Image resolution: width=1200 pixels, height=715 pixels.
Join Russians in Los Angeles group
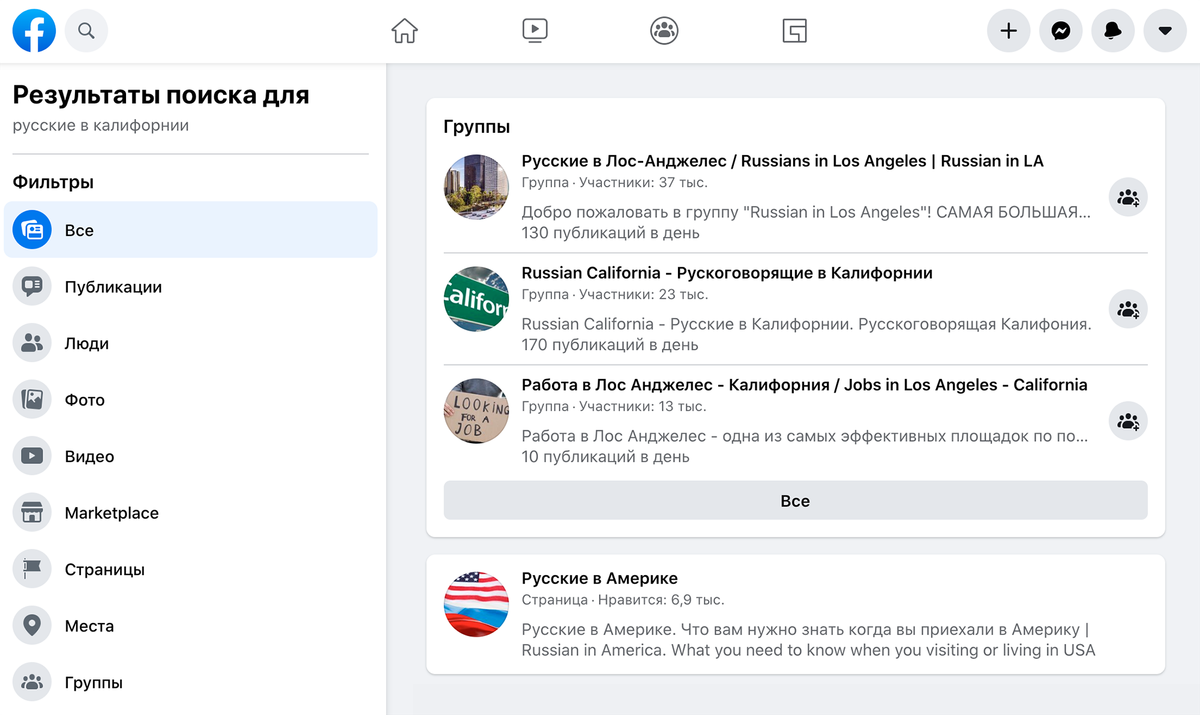coord(1128,197)
